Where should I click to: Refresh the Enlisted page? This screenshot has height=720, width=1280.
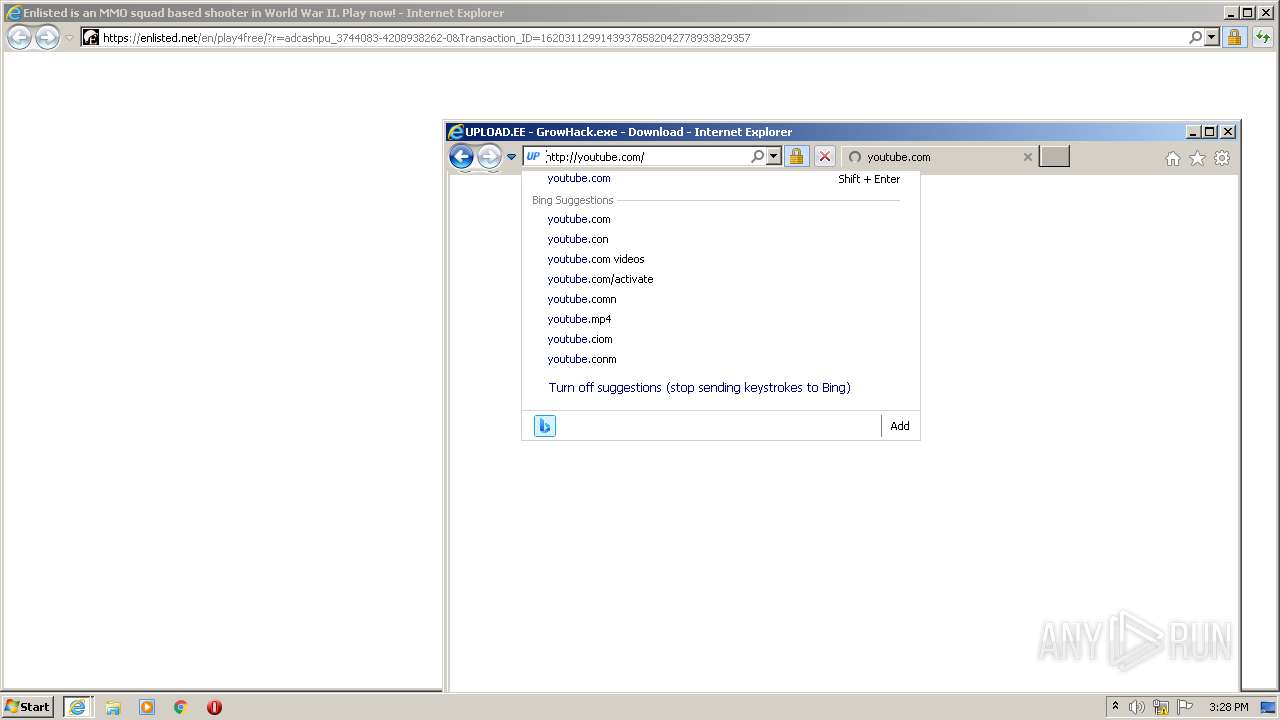click(1262, 37)
